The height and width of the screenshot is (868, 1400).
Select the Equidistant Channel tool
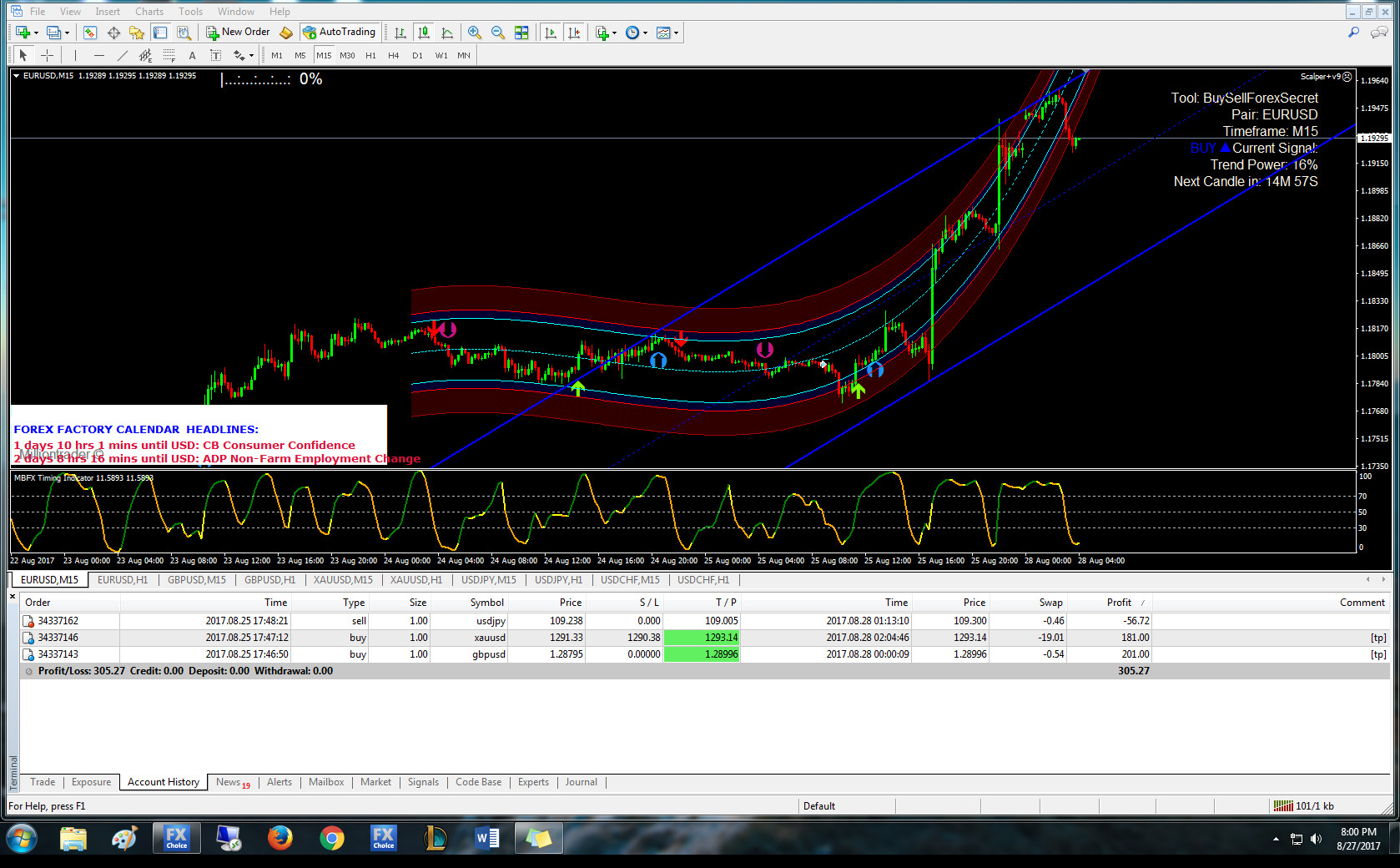coord(146,55)
